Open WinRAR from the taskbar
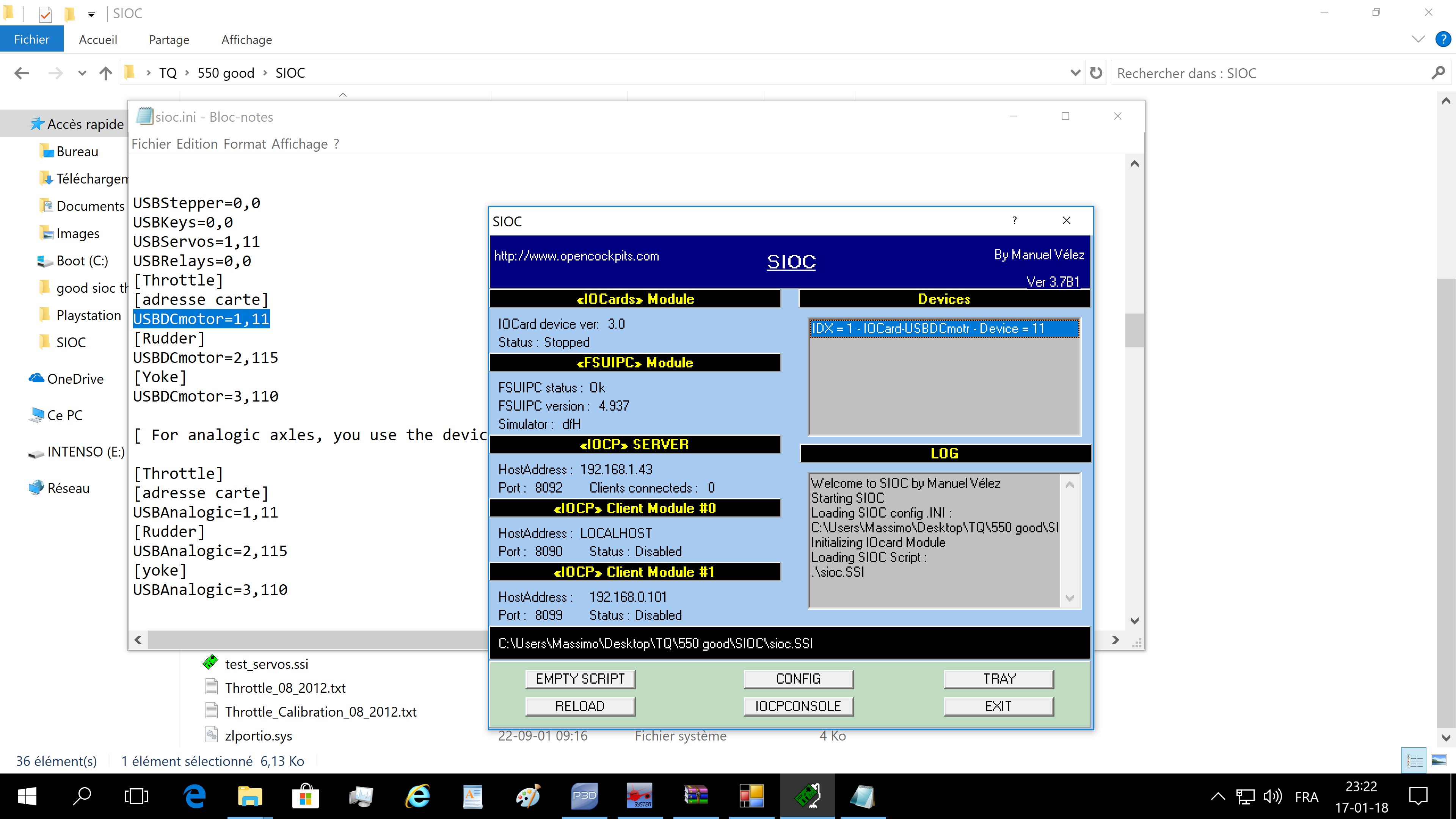 coord(696,796)
